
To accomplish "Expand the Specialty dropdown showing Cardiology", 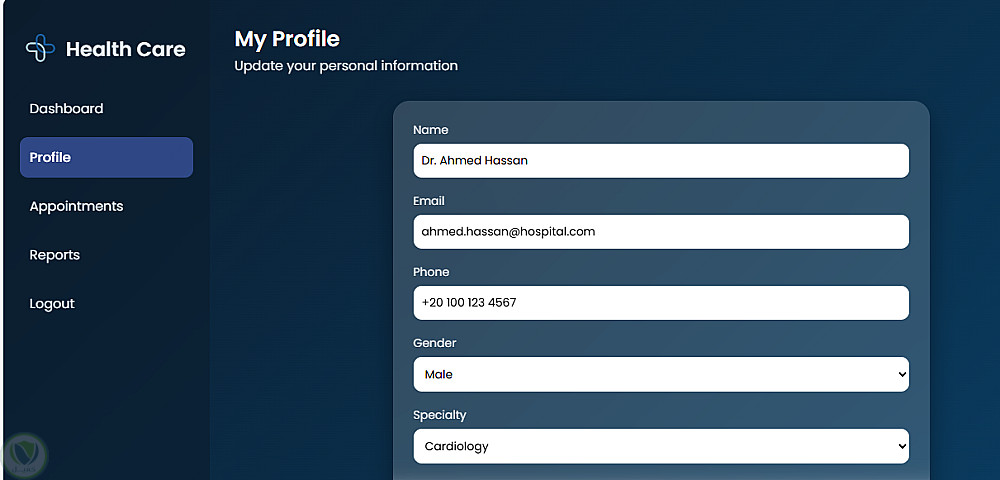I will [660, 447].
